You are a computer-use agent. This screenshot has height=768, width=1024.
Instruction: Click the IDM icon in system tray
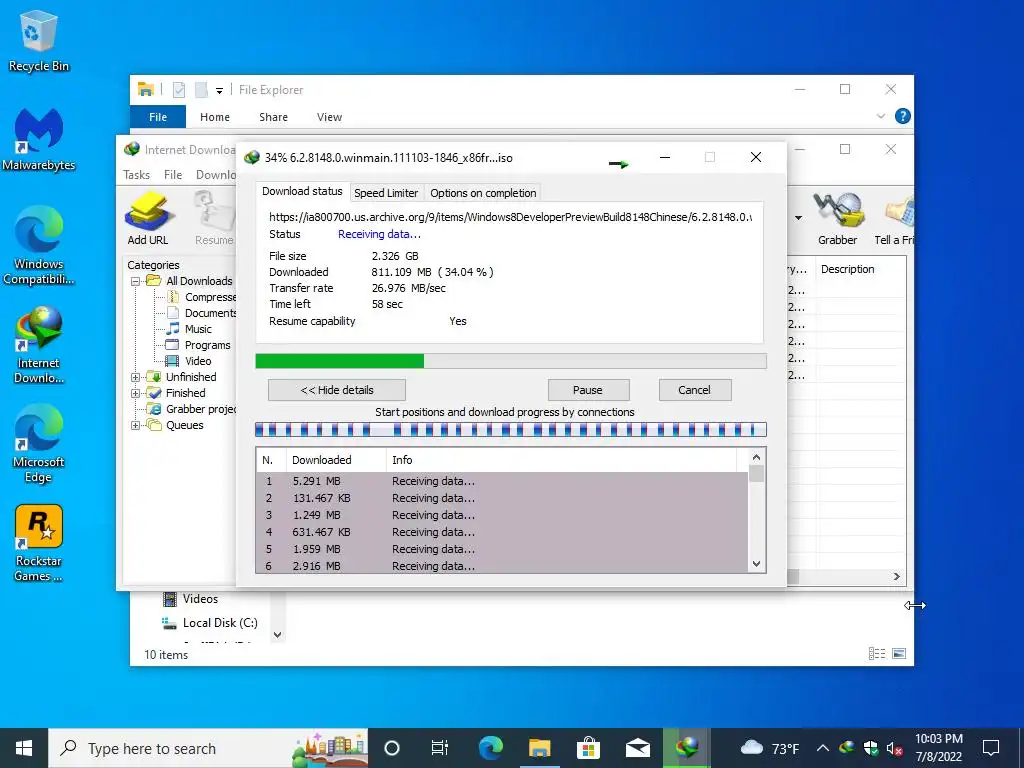[x=847, y=748]
